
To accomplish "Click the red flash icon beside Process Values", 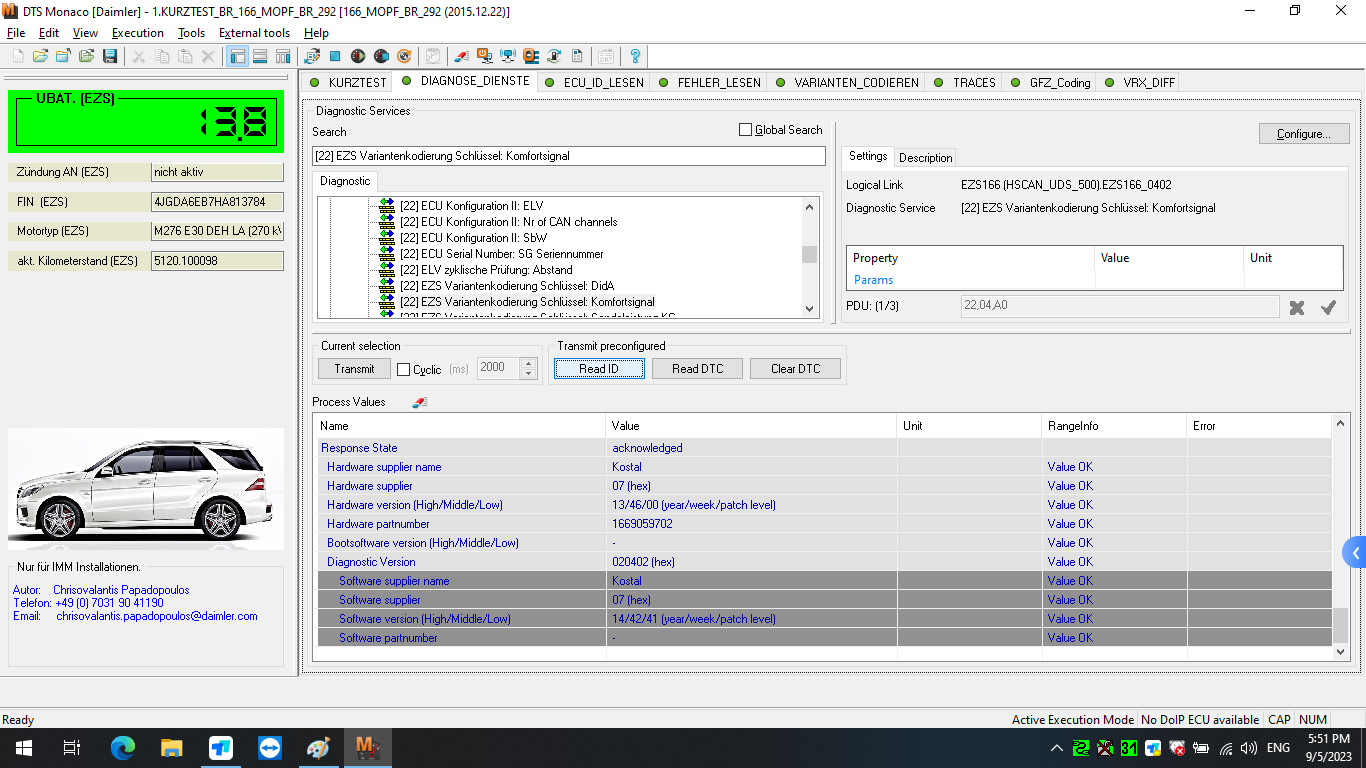I will pos(419,402).
